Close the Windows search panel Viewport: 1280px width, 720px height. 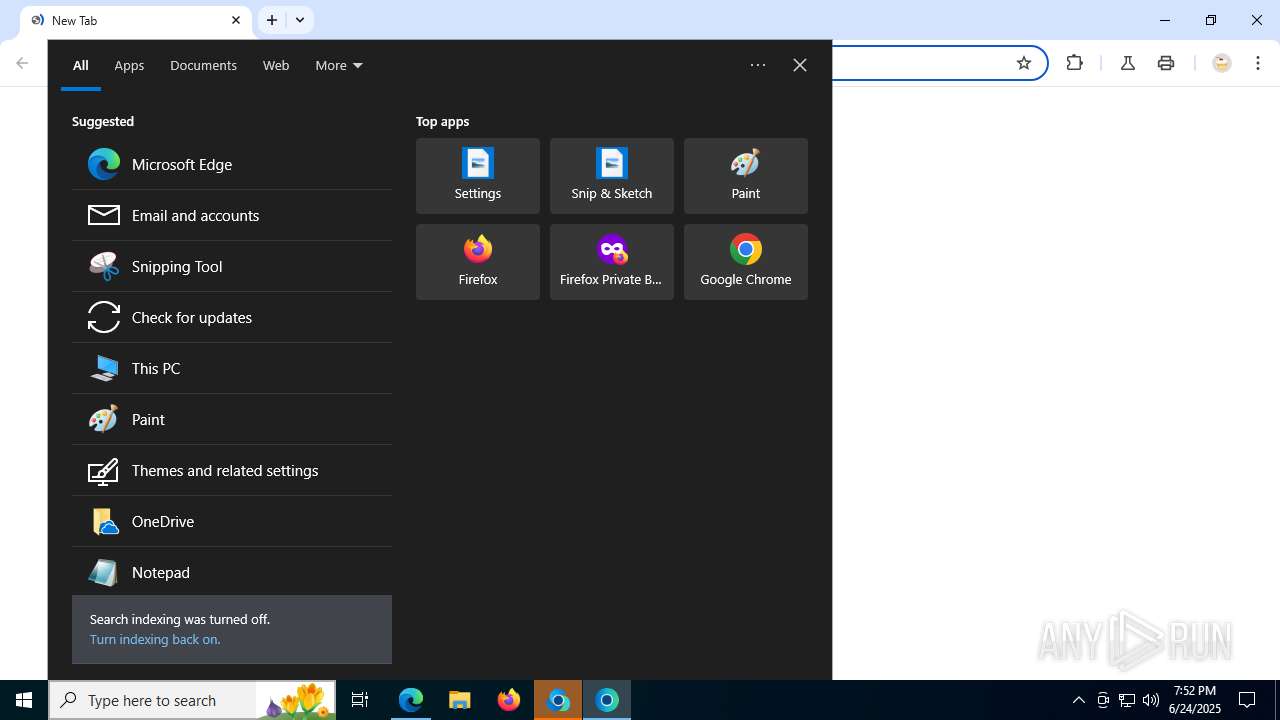(x=800, y=65)
